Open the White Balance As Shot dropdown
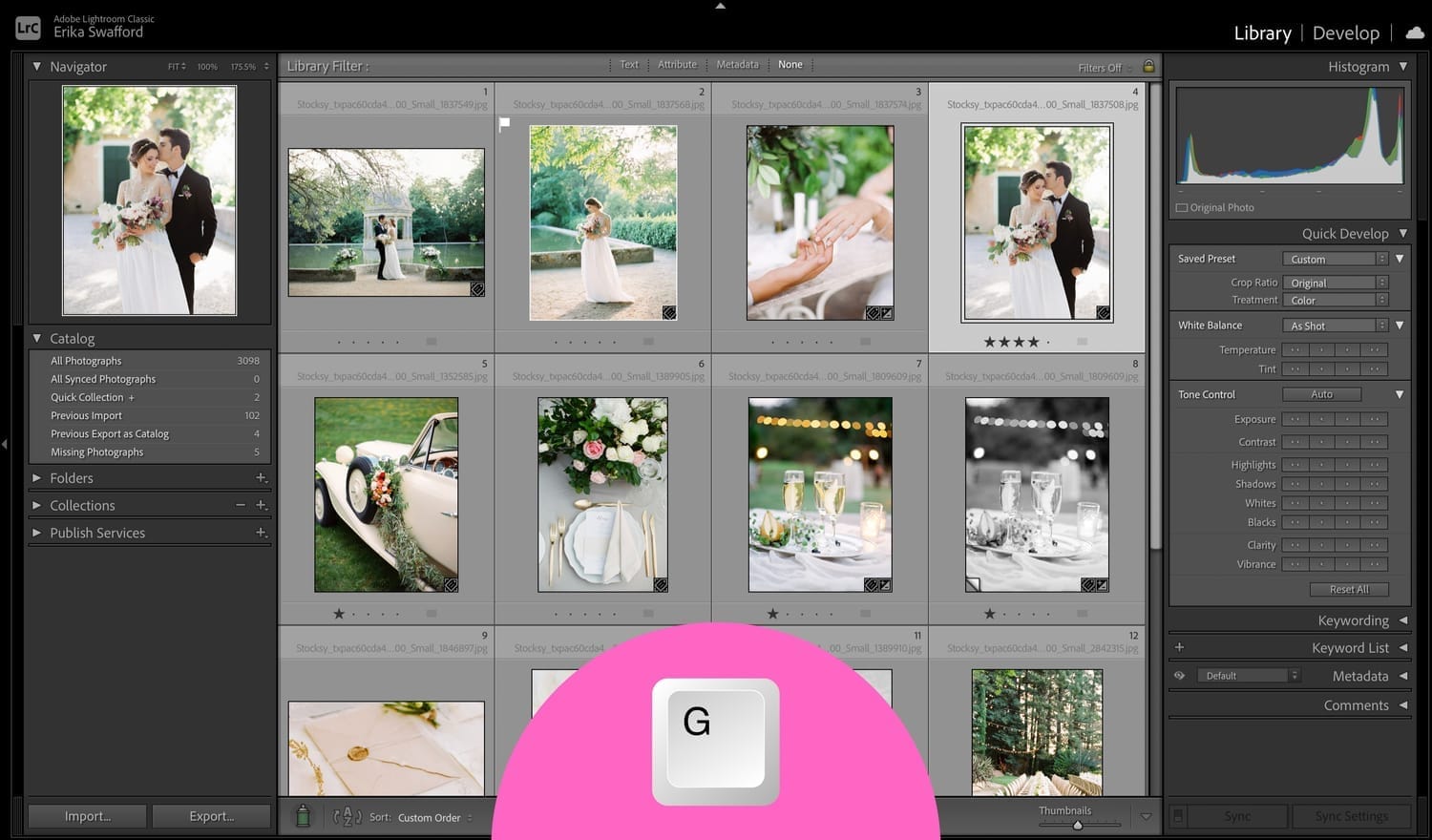 pyautogui.click(x=1335, y=325)
